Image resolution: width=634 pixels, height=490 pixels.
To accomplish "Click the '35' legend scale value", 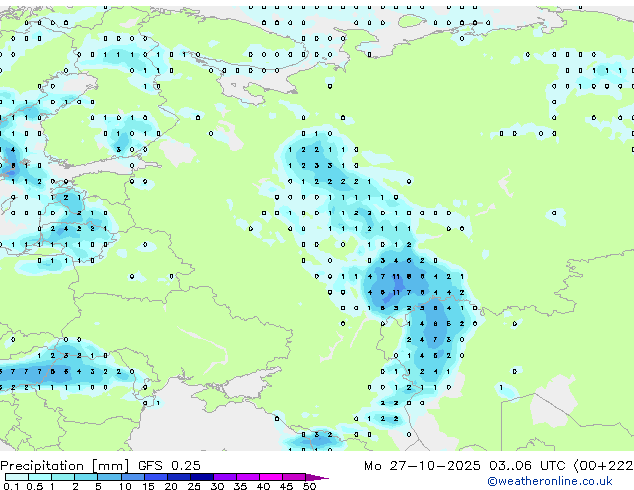I will click(x=241, y=486).
